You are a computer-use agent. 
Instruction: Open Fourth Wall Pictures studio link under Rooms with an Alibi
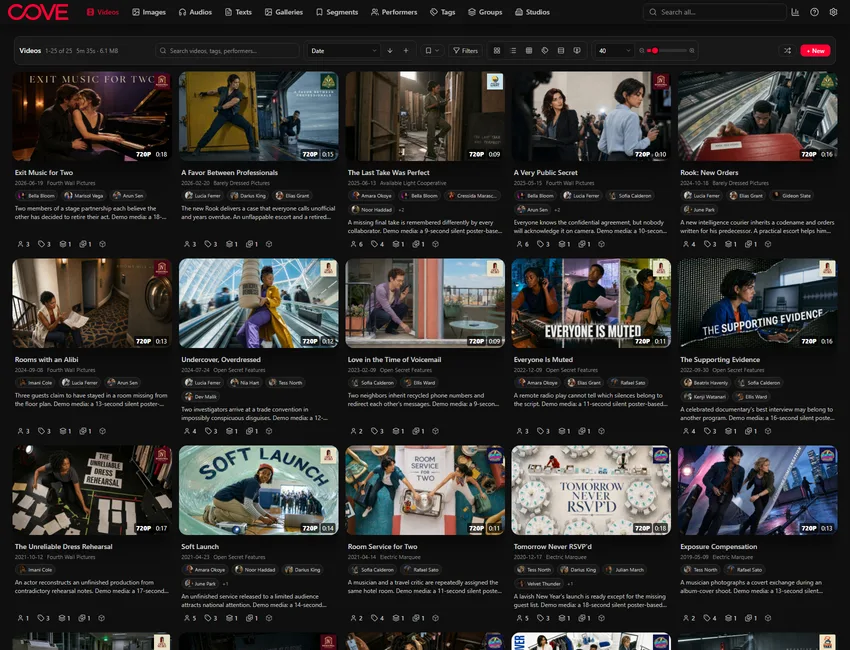coord(71,370)
